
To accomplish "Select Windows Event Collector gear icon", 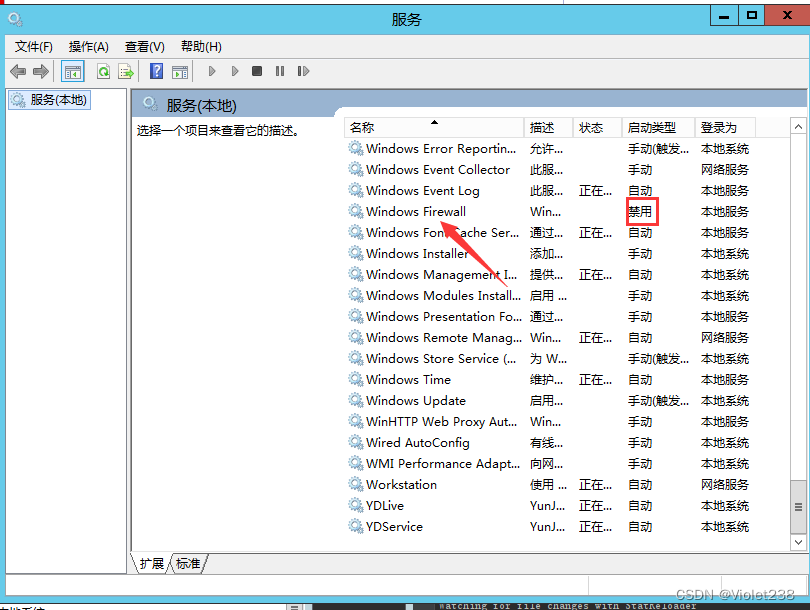I will (x=355, y=169).
